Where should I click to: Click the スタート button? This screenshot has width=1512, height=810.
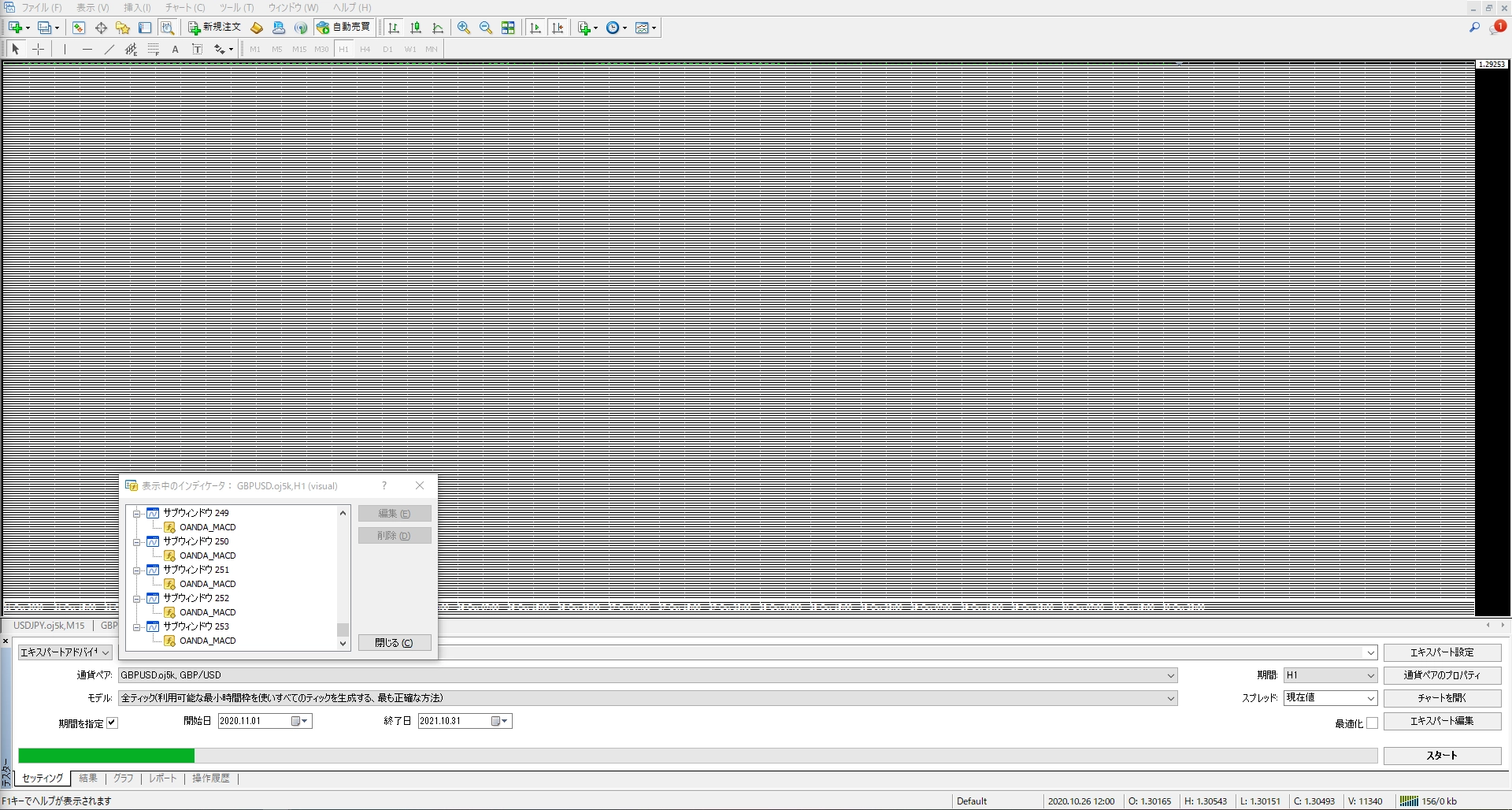pos(1441,755)
